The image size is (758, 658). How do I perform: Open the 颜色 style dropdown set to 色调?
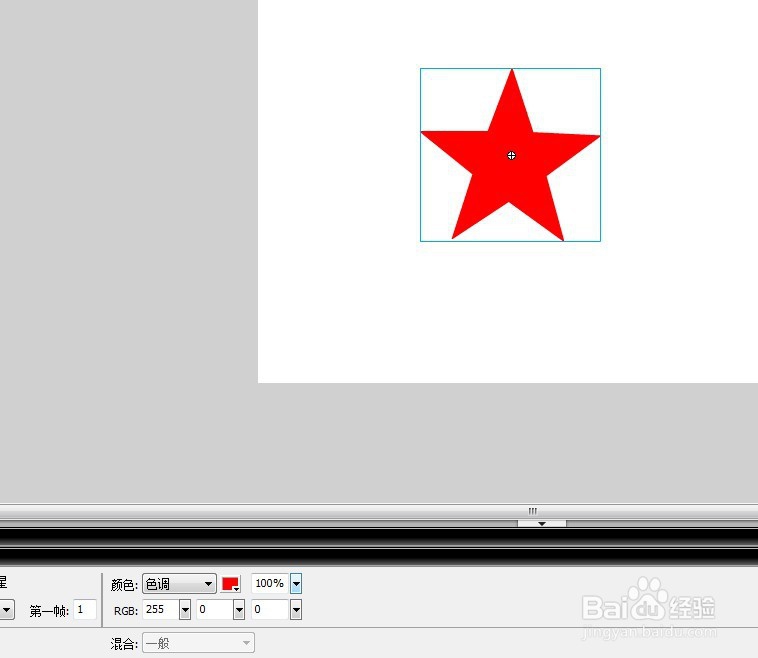(179, 584)
